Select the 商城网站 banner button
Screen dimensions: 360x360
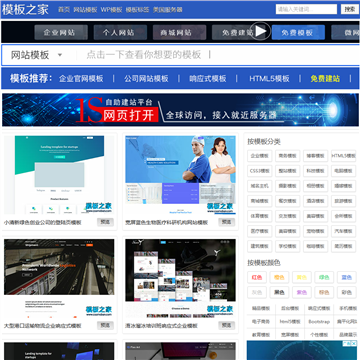(179, 32)
